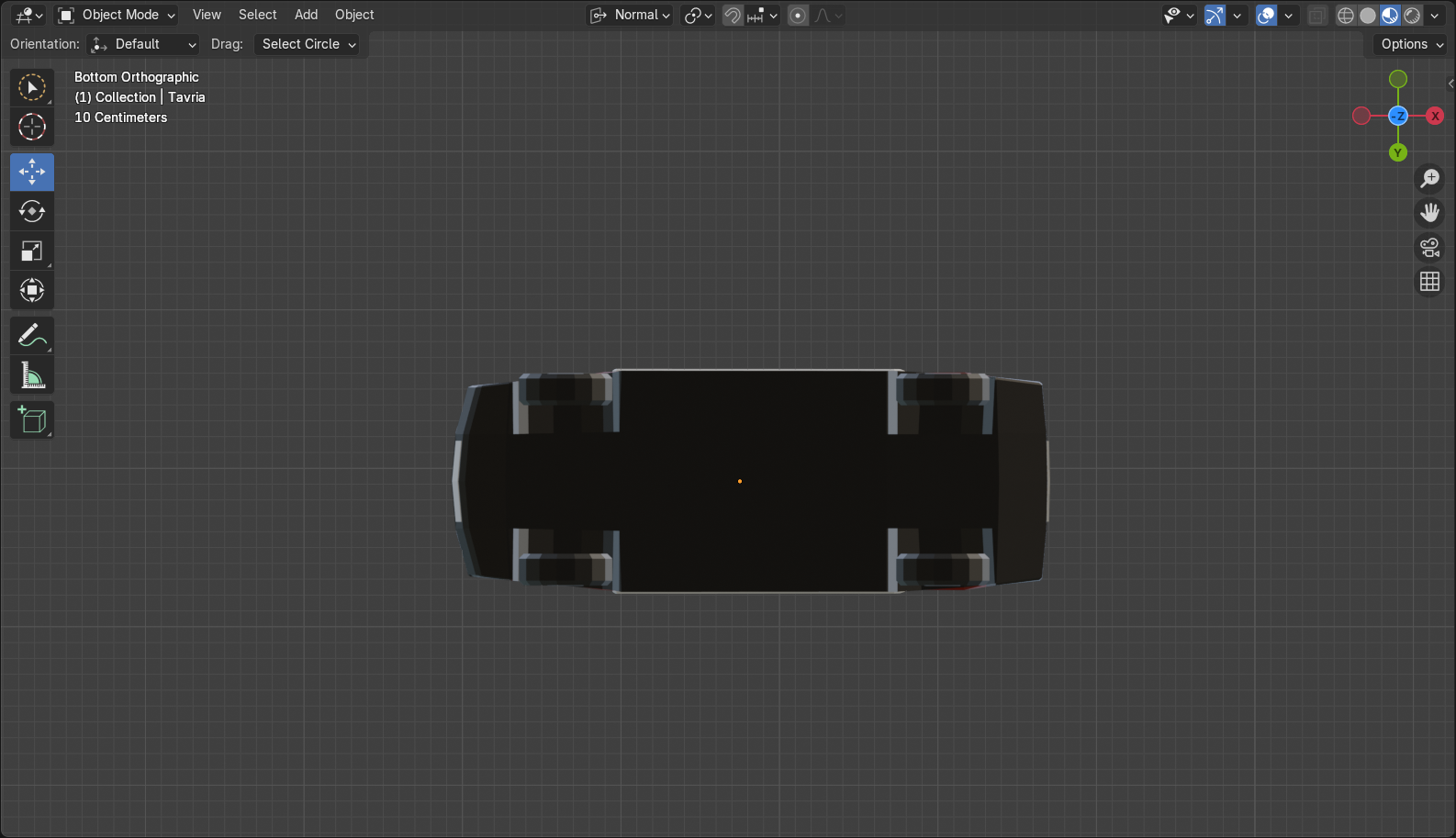Open Object Mode dropdown
Image resolution: width=1456 pixels, height=838 pixels.
[116, 15]
